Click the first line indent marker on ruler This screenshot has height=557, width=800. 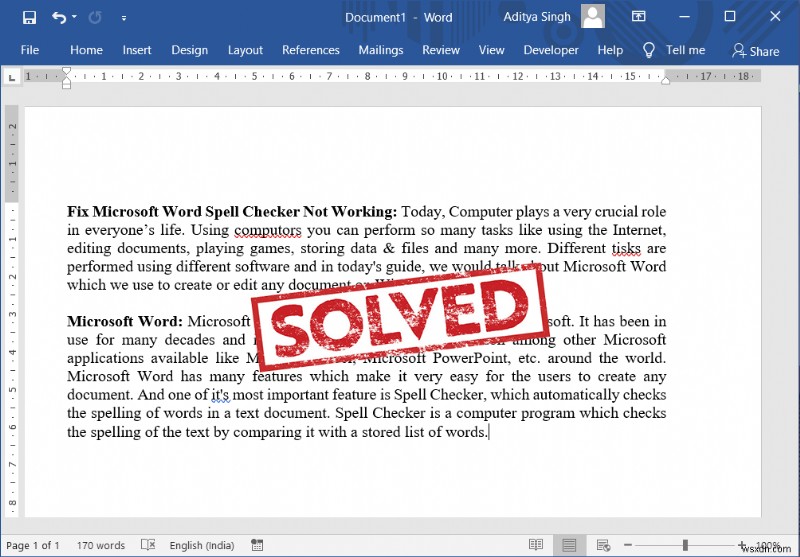(x=66, y=71)
